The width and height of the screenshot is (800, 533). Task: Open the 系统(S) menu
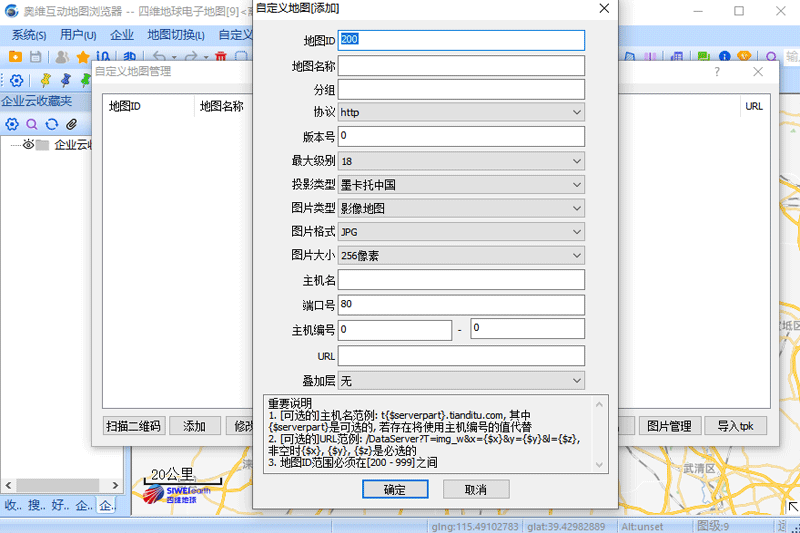click(x=29, y=35)
